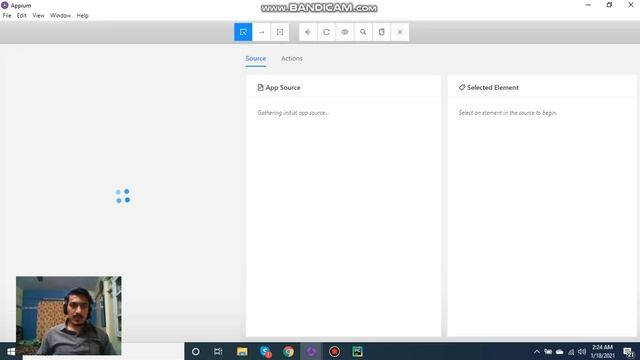Viewport: 640px width, 360px height.
Task: Open Search for element magnifier
Action: 363,32
